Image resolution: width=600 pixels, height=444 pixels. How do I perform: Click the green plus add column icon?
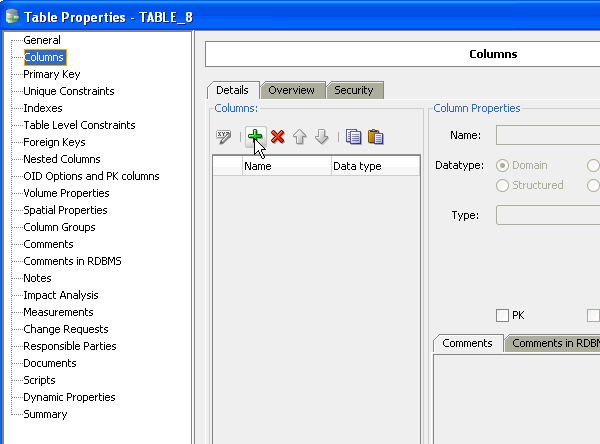pos(255,137)
